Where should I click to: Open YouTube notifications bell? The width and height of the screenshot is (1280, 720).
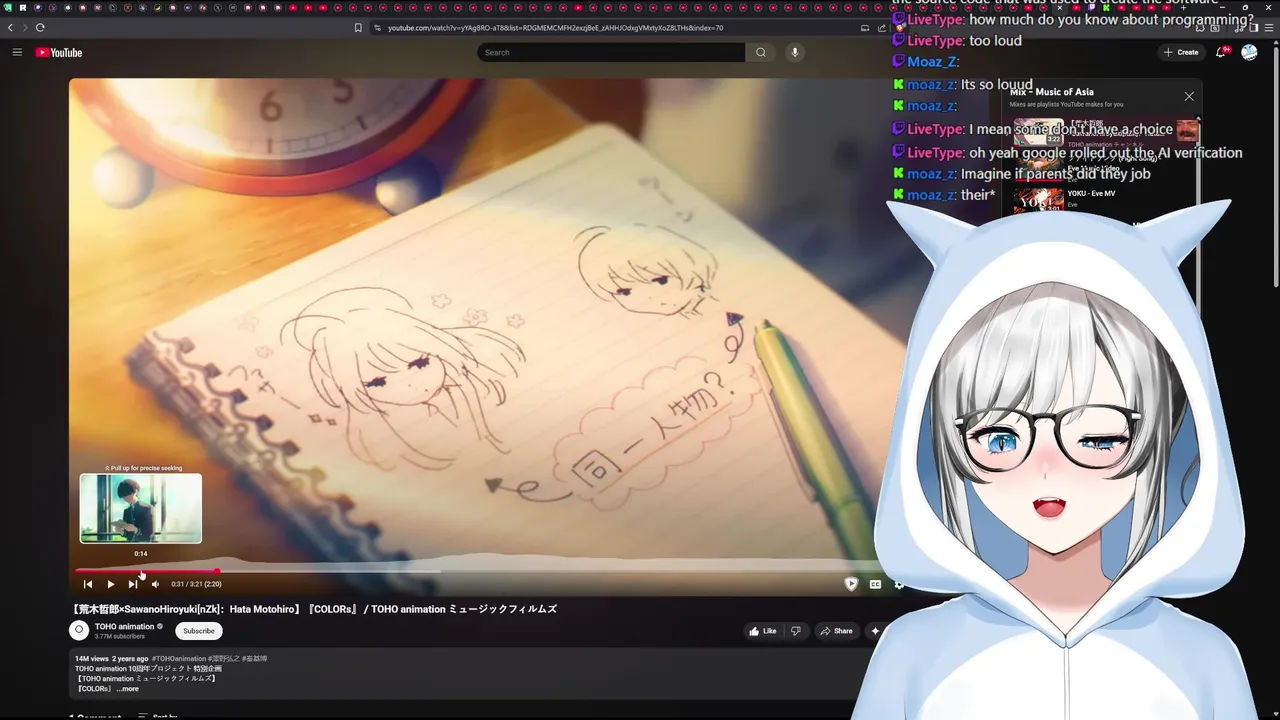(1220, 52)
